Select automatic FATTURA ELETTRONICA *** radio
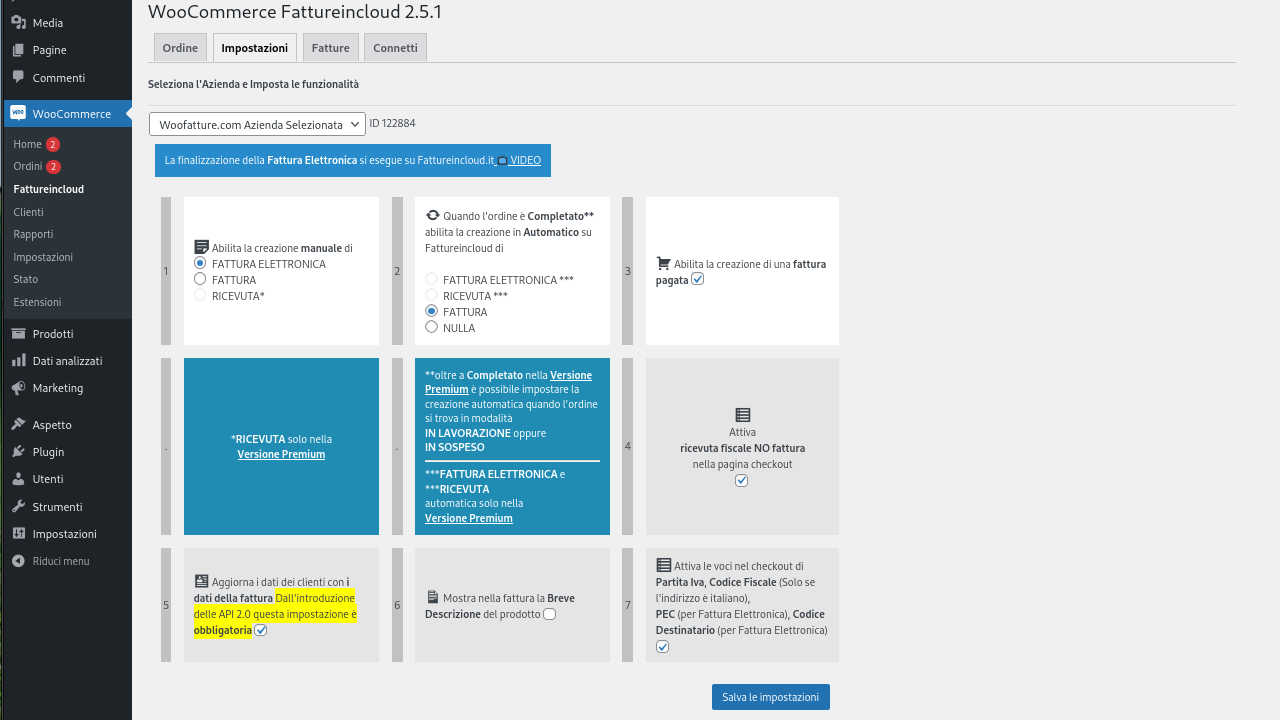The width and height of the screenshot is (1280, 720). pyautogui.click(x=432, y=279)
